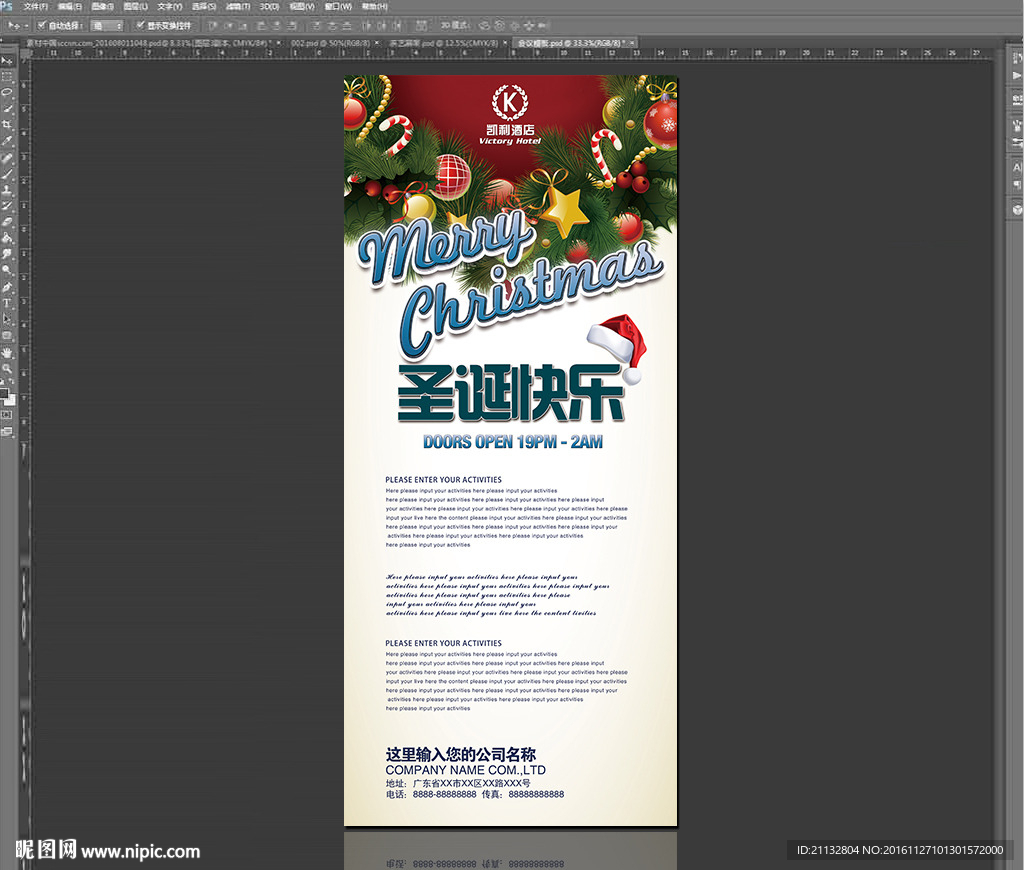Select the Eyedropper tool
The width and height of the screenshot is (1024, 870).
click(7, 140)
